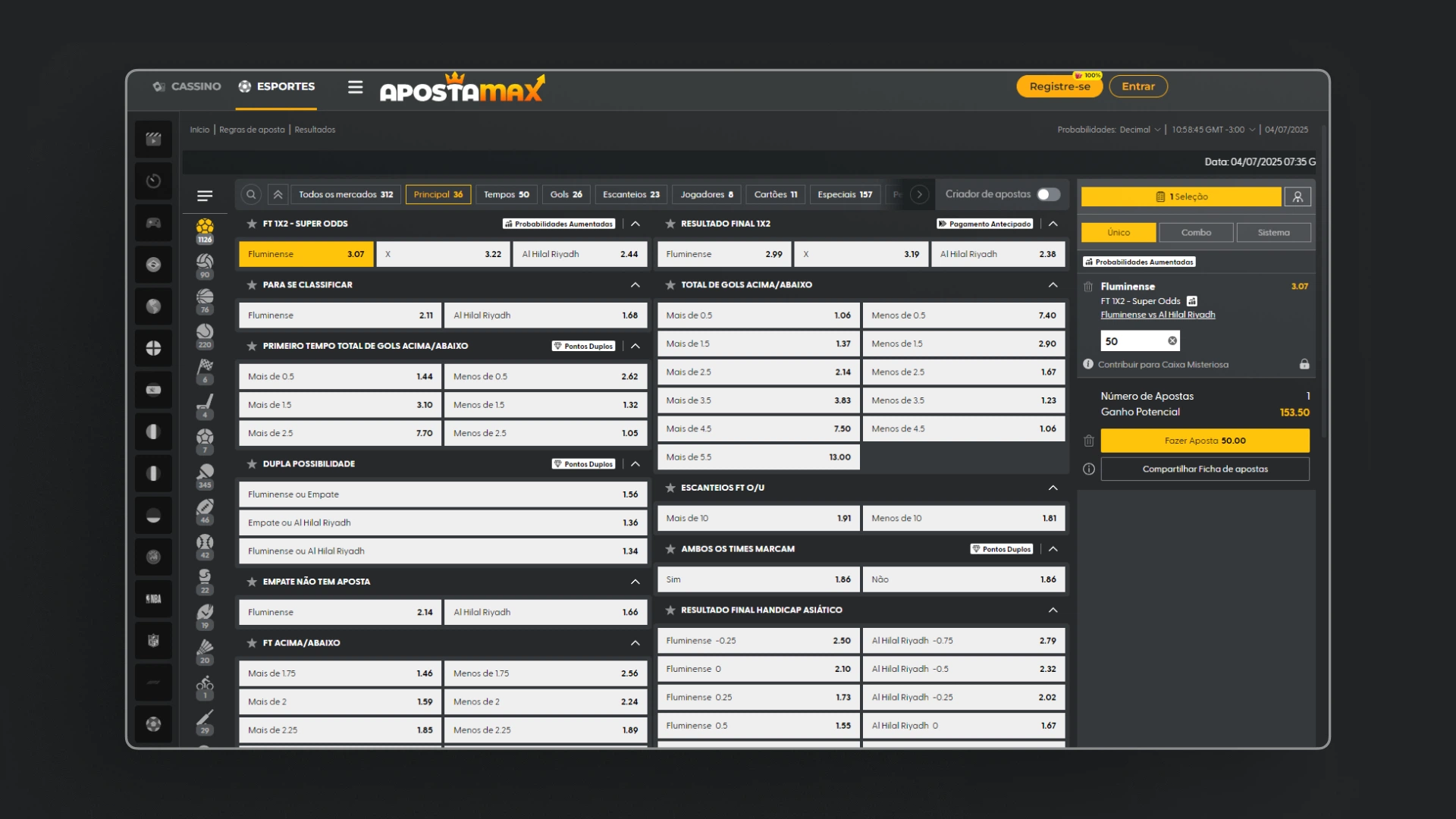Viewport: 1456px width, 819px height.
Task: Toggle the Criador de apostas switch
Action: pyautogui.click(x=1048, y=195)
